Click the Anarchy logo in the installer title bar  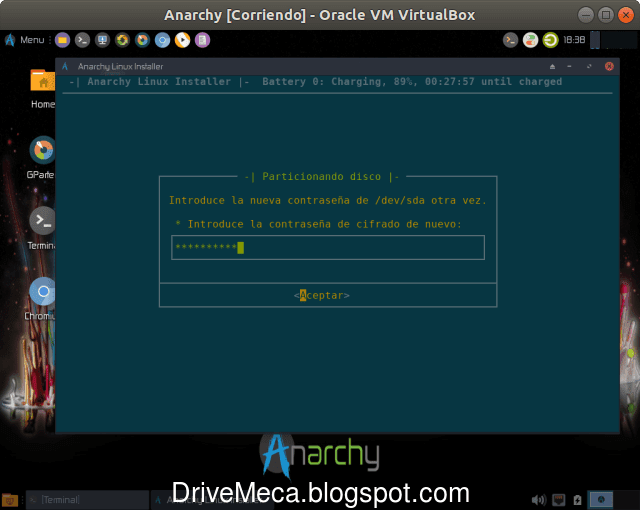(65, 67)
